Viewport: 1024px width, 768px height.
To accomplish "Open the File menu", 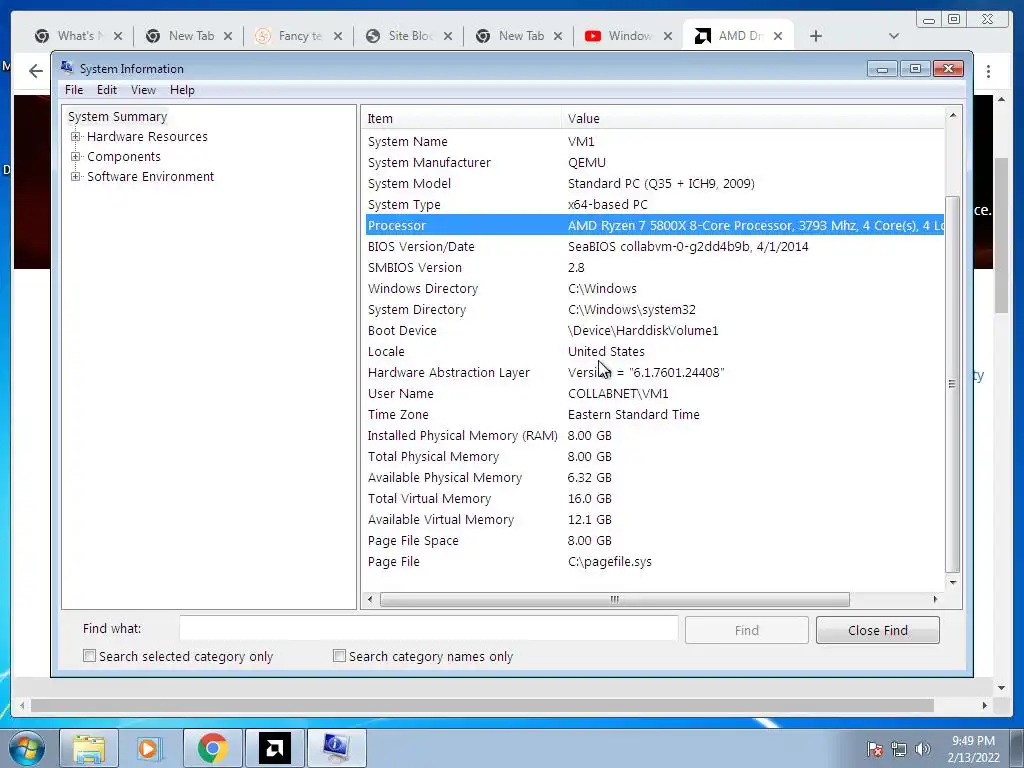I will pos(74,90).
